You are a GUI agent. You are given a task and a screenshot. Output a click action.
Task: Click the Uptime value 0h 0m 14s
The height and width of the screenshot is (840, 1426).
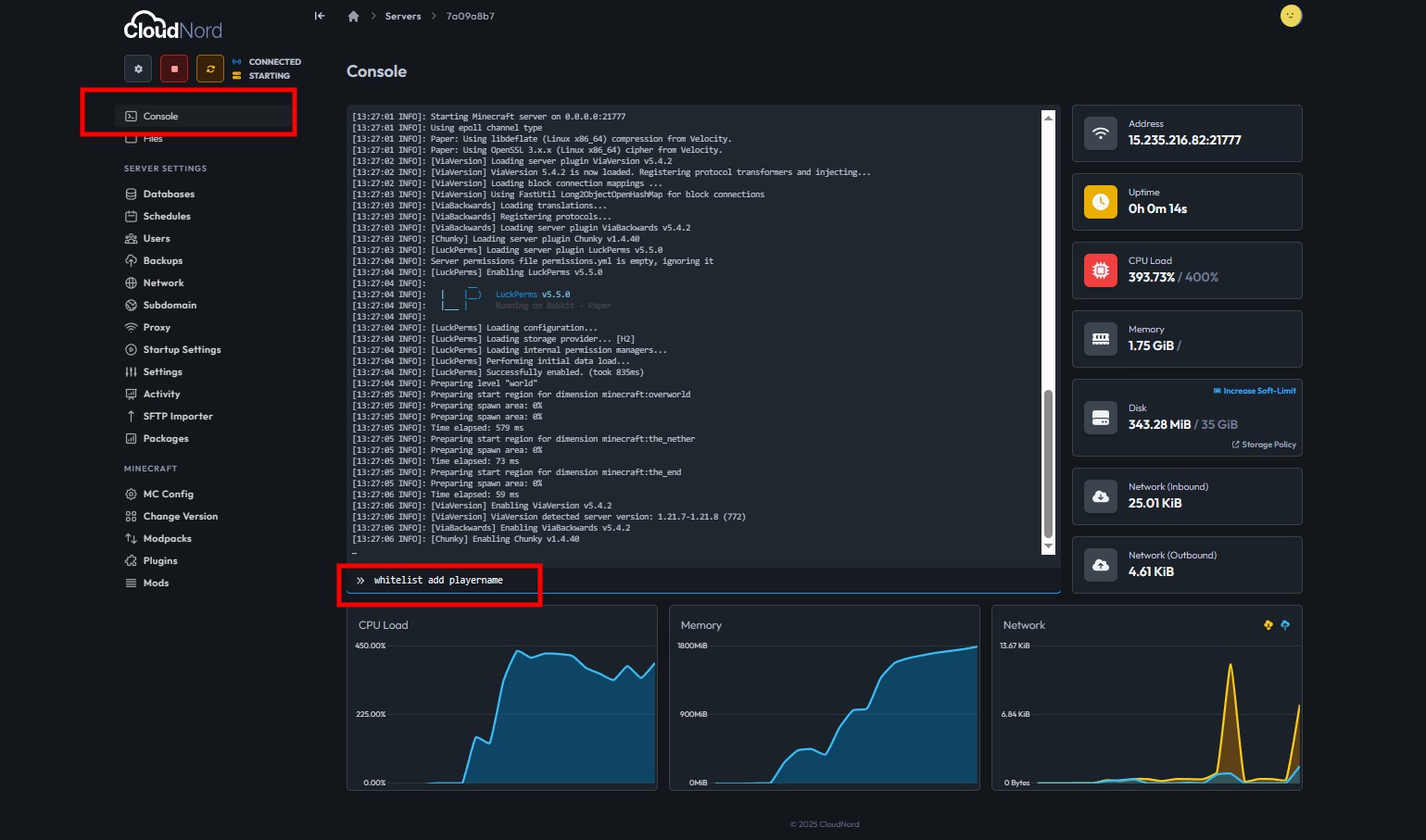[x=1157, y=209]
